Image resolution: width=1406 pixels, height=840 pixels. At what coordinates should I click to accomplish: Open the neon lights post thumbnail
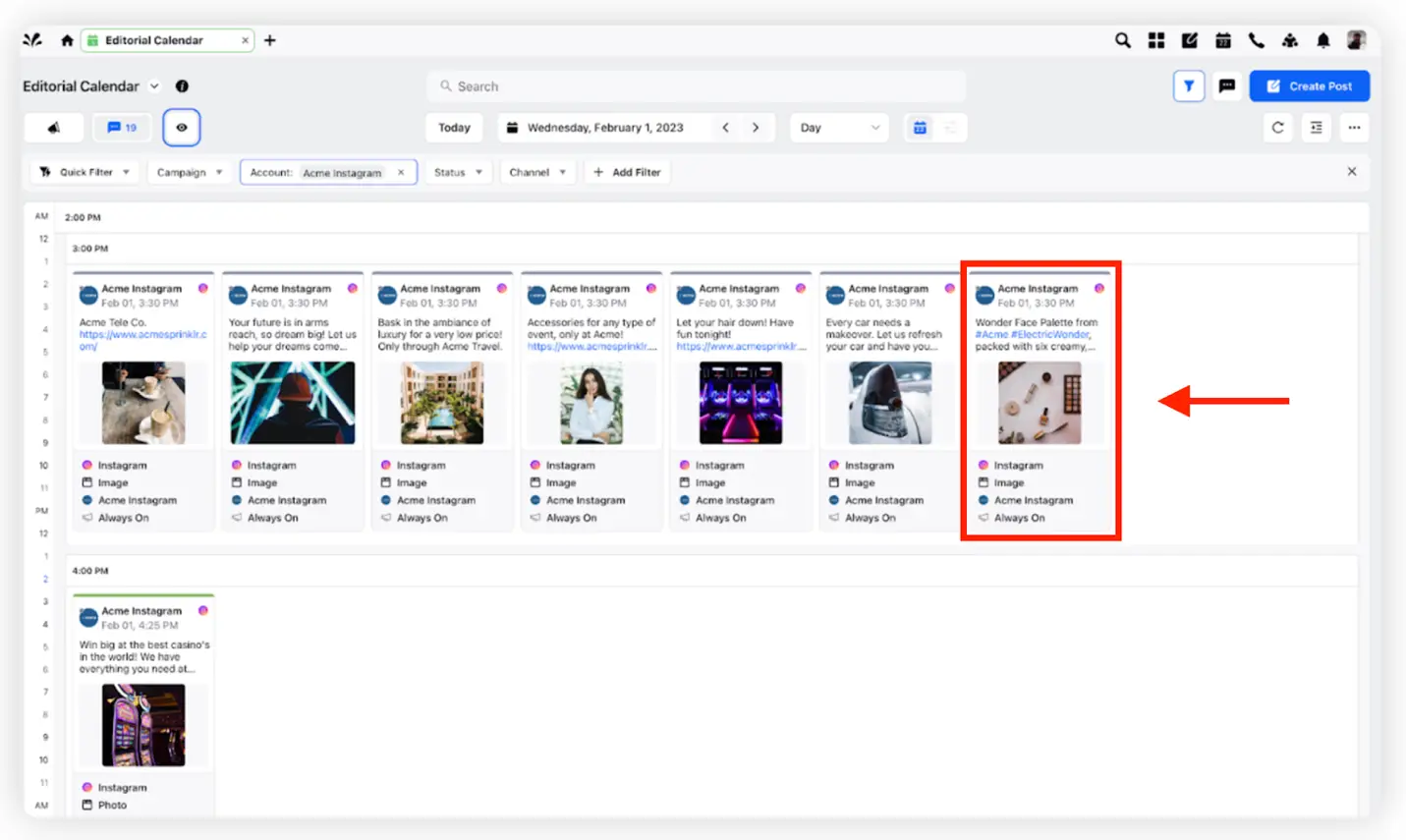click(x=293, y=403)
